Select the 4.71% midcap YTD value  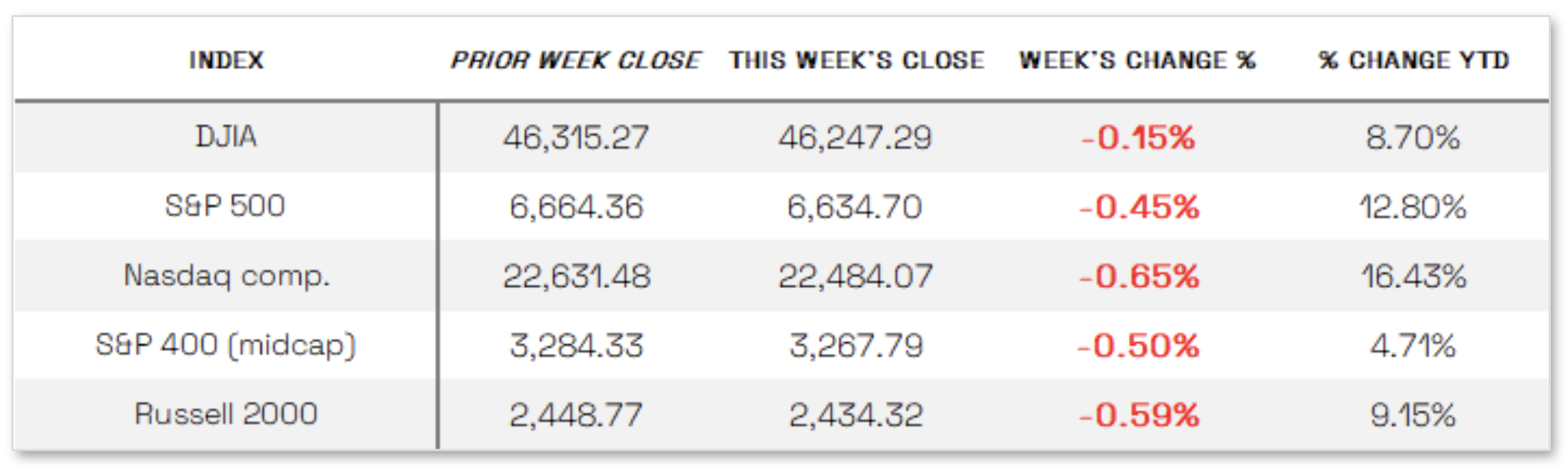tap(1413, 346)
